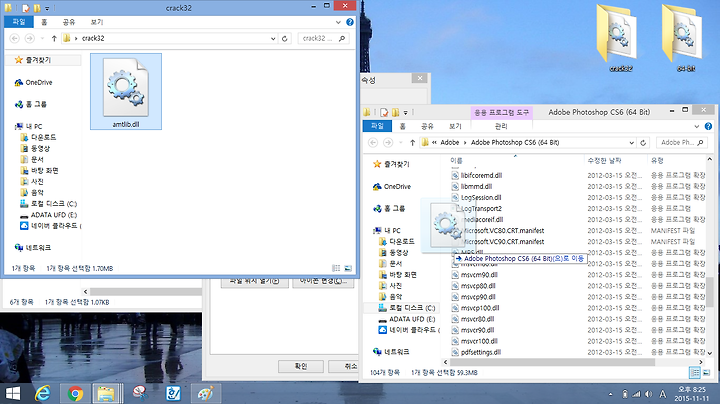This screenshot has width=720, height=404.
Task: Click 응용 프로그램 도구 contextual tab header
Action: (501, 112)
